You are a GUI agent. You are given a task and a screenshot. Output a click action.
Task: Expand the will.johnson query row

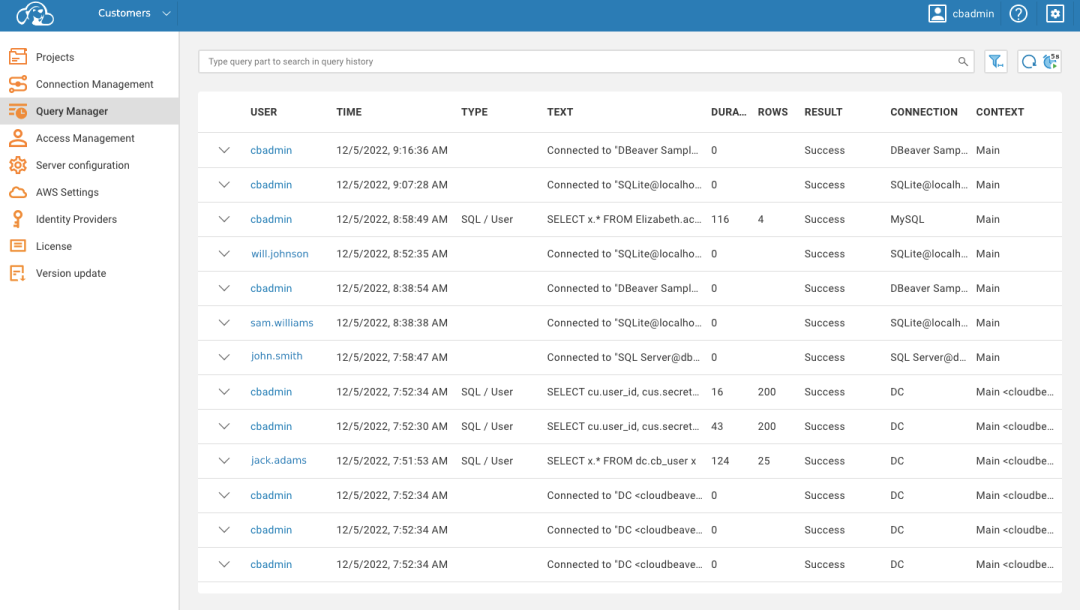click(x=224, y=253)
